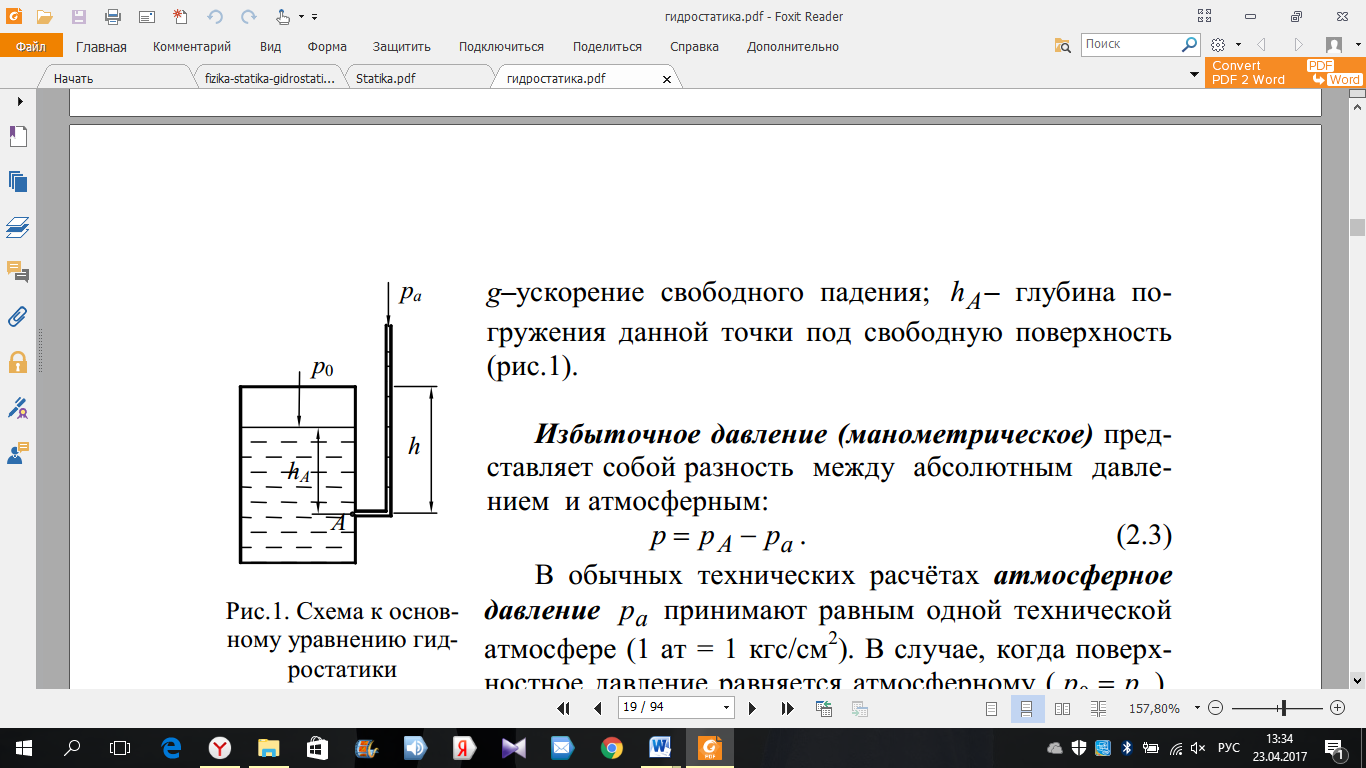Open Digital Signatures panel icon
The image size is (1366, 768).
[18, 407]
